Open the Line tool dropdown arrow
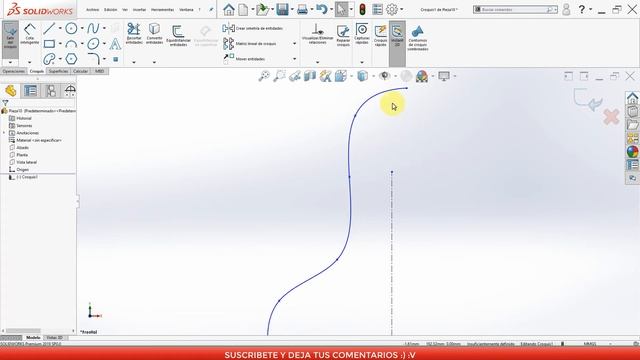Viewport: 640px width, 360px height. click(x=60, y=28)
